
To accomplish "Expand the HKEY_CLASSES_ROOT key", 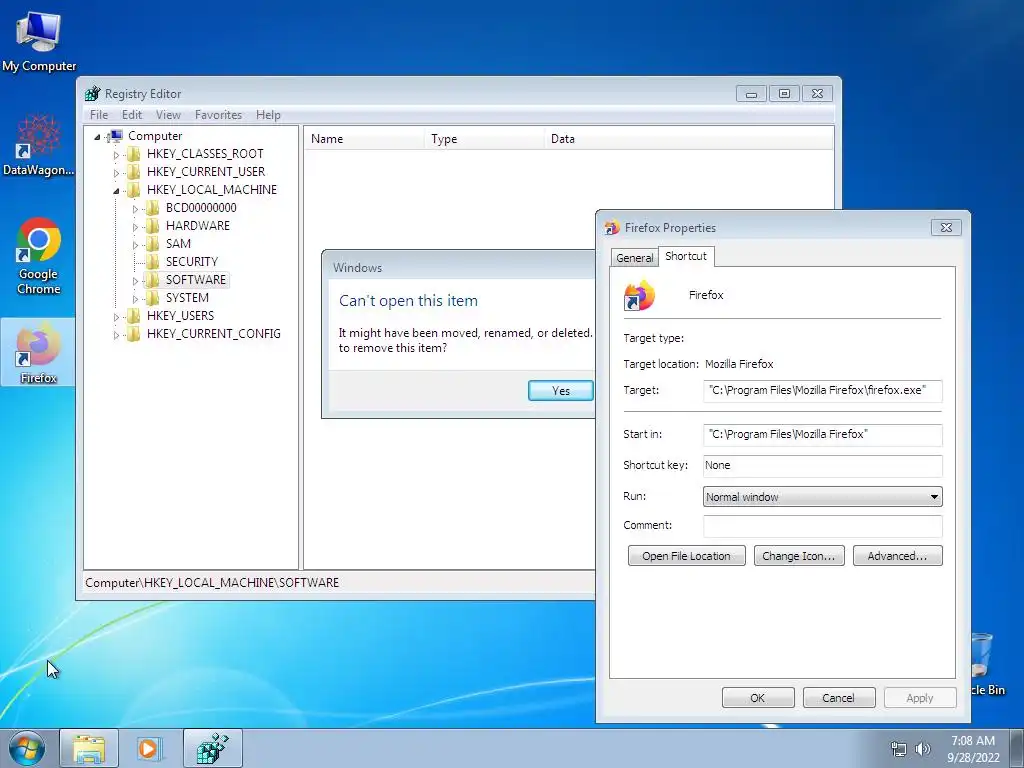I will coord(116,155).
